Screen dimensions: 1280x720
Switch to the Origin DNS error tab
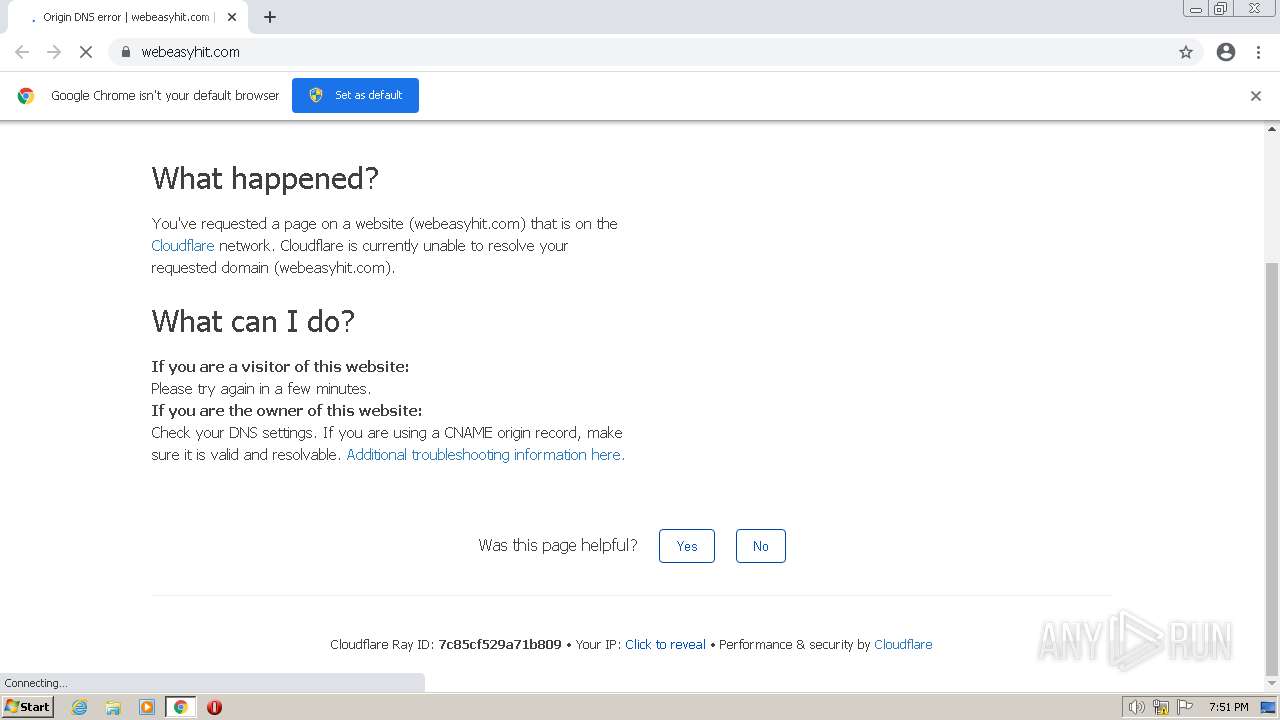[126, 17]
